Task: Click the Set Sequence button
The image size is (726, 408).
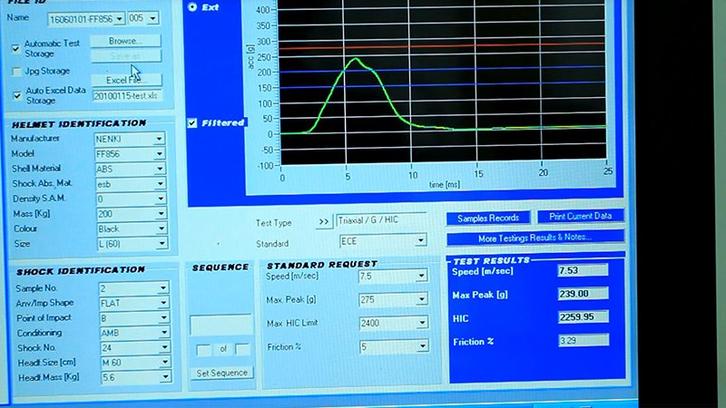Action: pyautogui.click(x=222, y=373)
